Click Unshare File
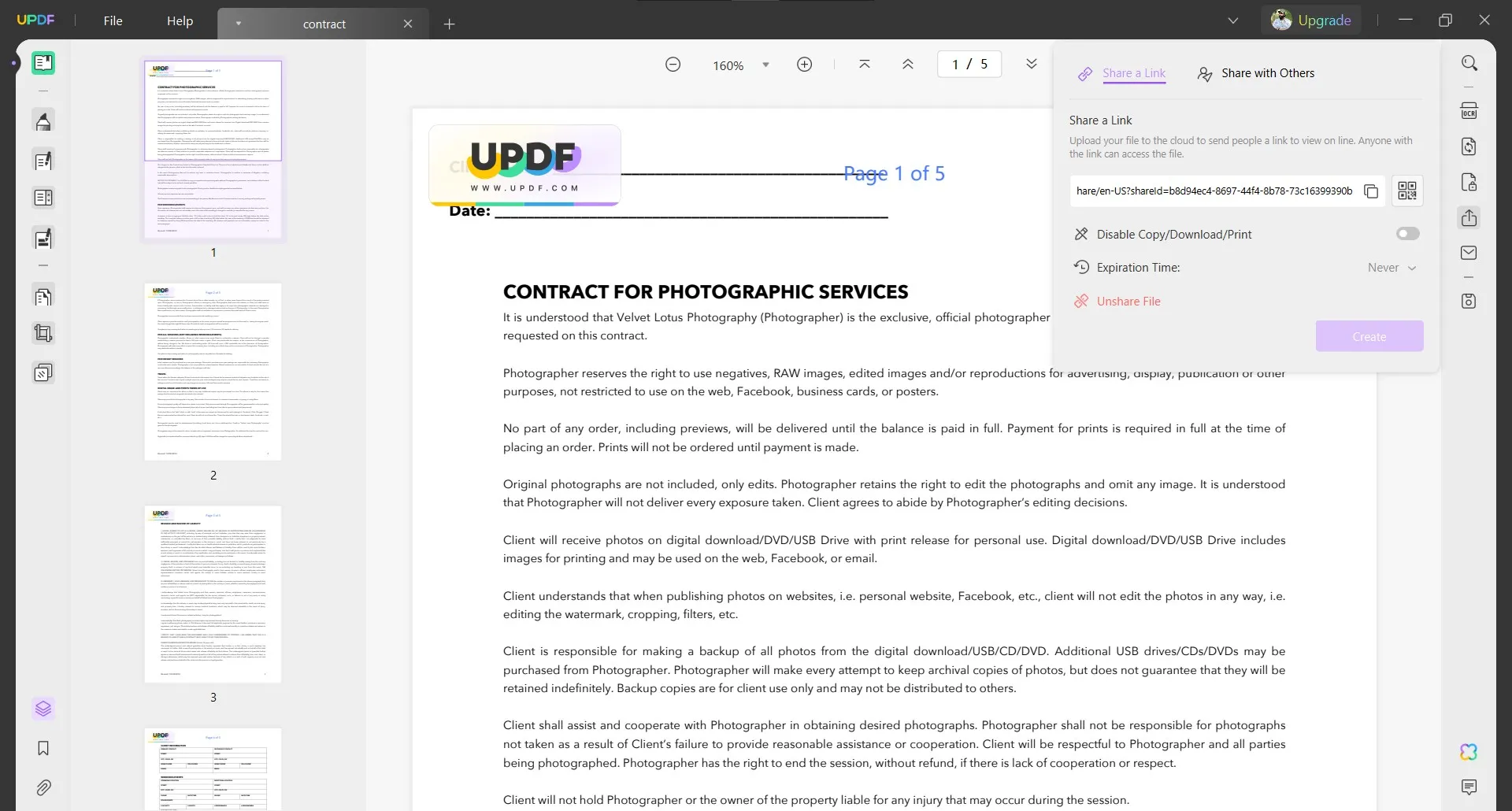This screenshot has height=811, width=1512. click(1128, 301)
